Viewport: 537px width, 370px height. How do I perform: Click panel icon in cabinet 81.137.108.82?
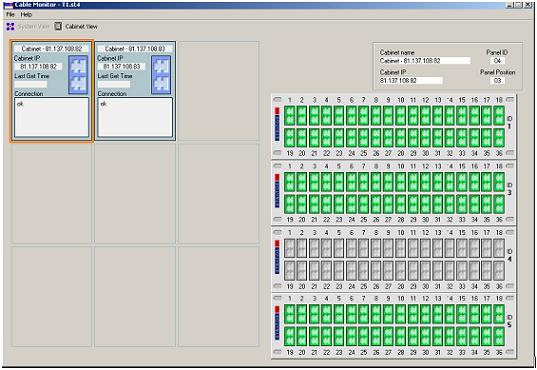(78, 75)
